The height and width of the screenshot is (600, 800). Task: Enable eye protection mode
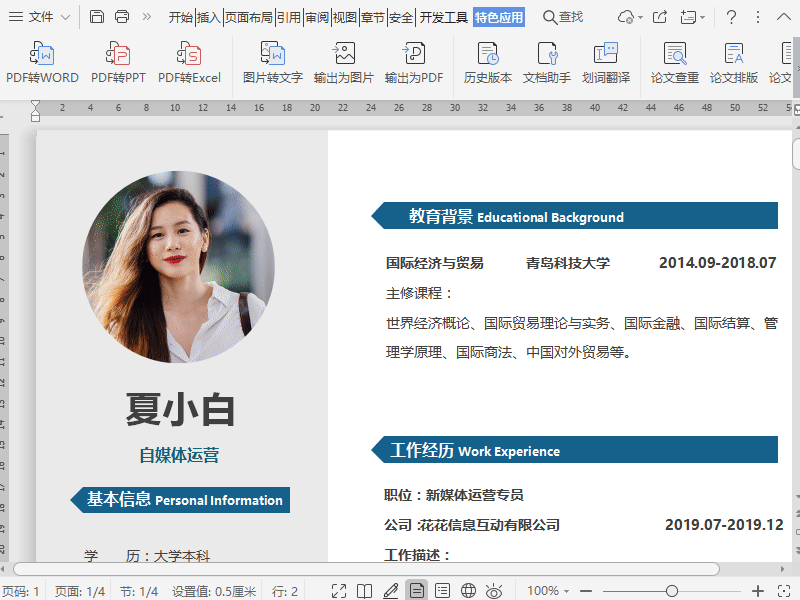coord(493,591)
